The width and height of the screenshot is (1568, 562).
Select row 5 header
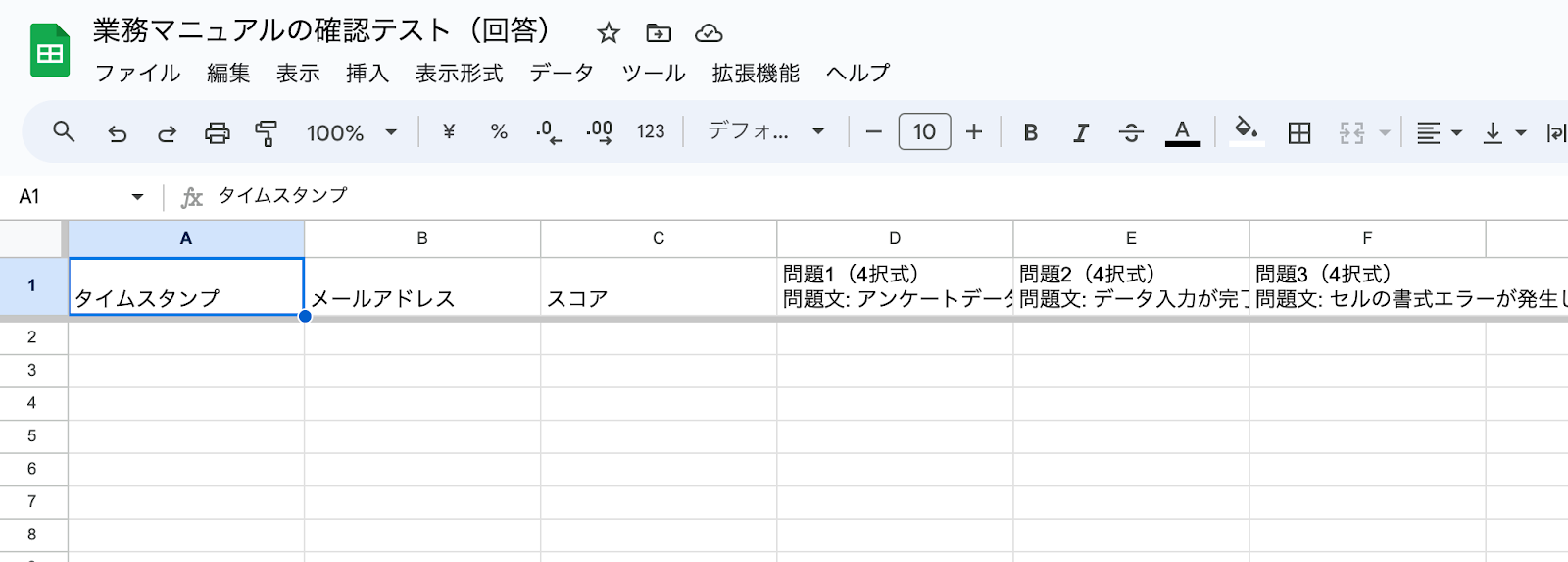tap(32, 435)
